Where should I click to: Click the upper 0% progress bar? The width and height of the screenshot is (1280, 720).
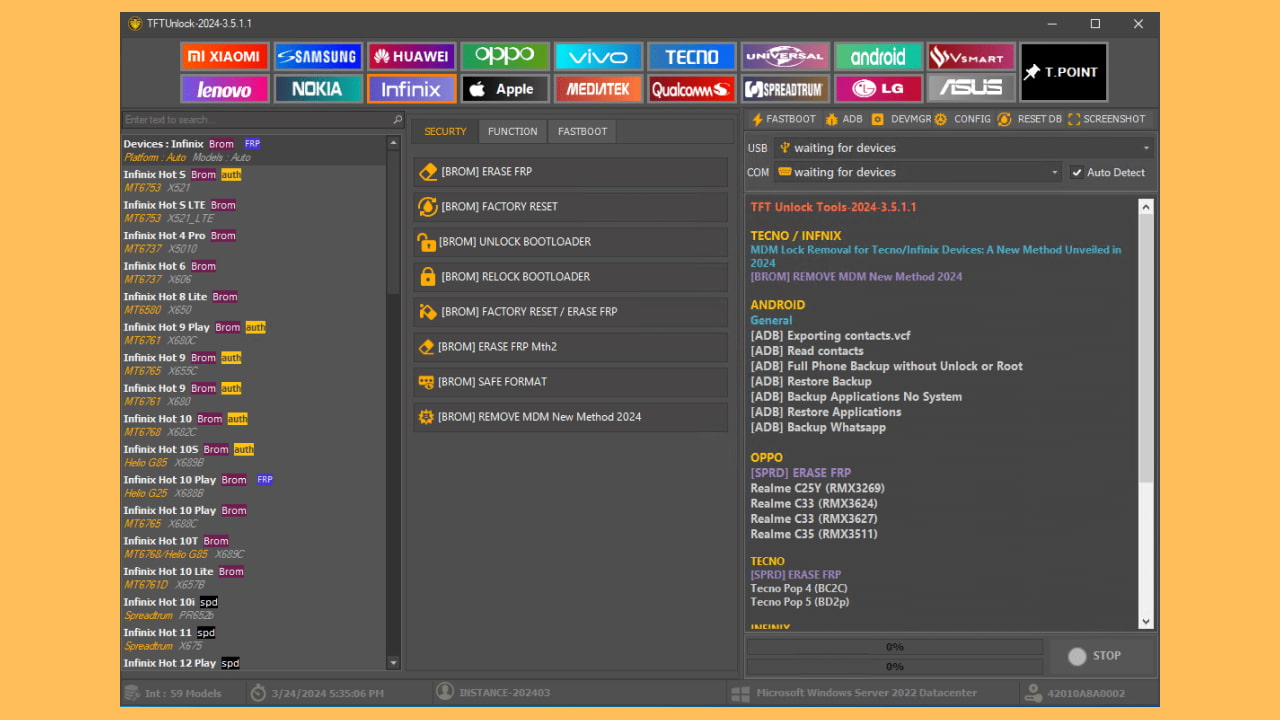pyautogui.click(x=895, y=647)
